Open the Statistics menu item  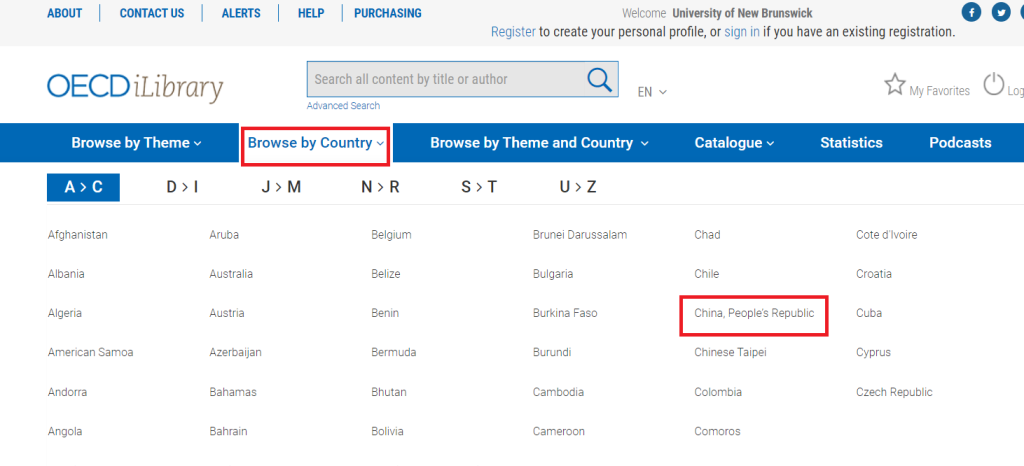click(851, 143)
